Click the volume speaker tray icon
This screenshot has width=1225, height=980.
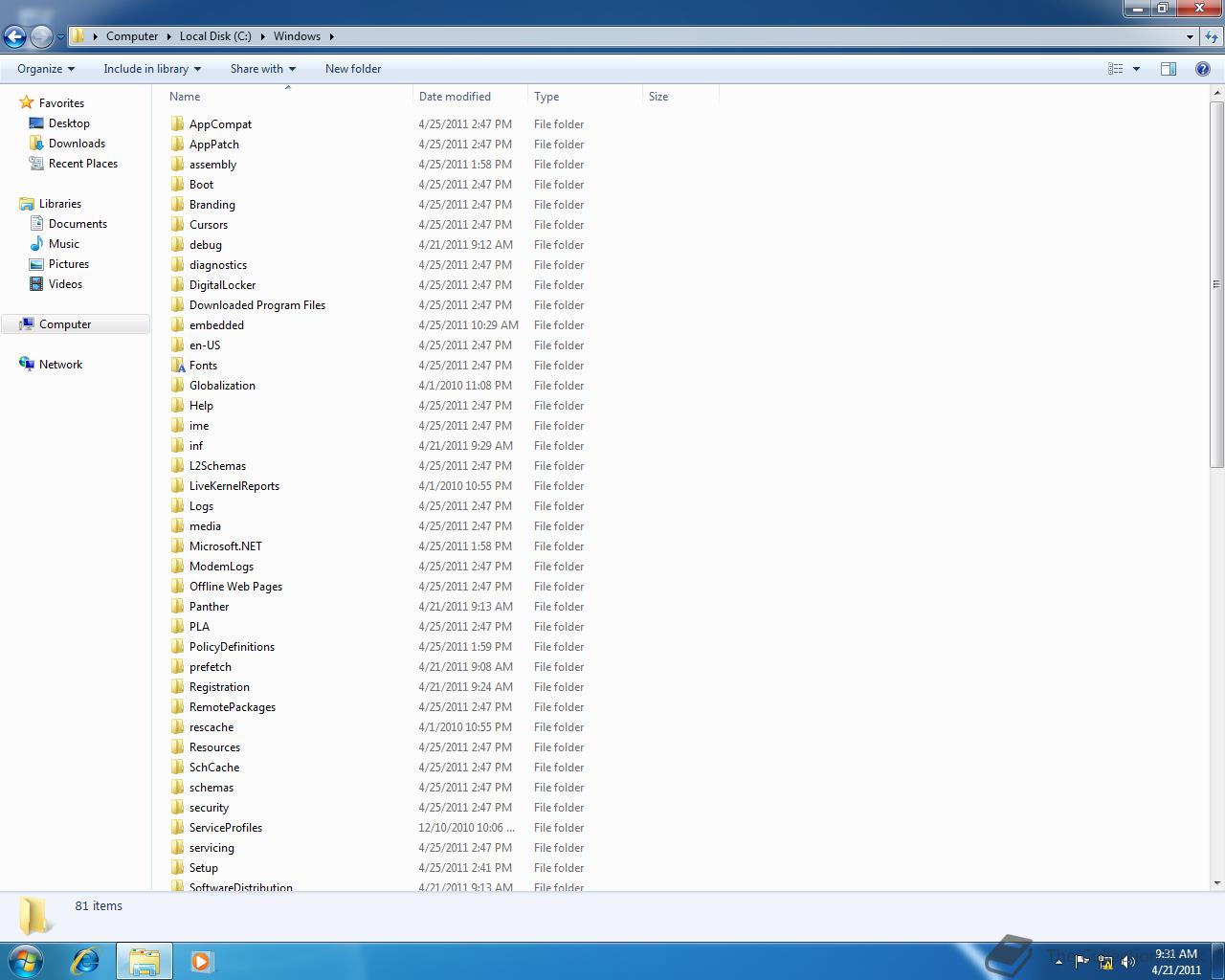[1128, 962]
